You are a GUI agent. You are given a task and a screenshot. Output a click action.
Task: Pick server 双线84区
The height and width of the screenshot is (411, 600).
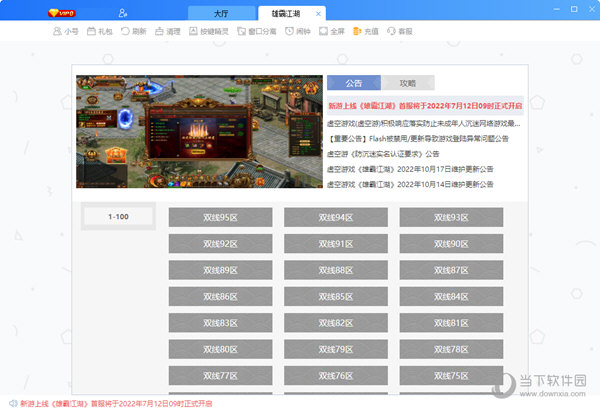pyautogui.click(x=452, y=297)
